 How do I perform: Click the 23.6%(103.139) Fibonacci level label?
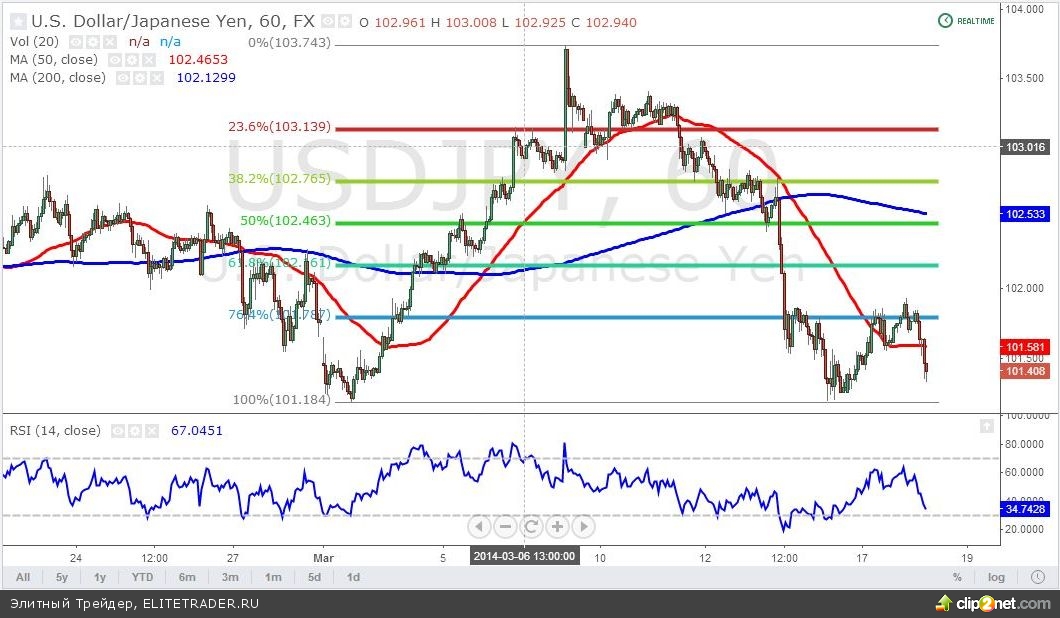pyautogui.click(x=279, y=127)
